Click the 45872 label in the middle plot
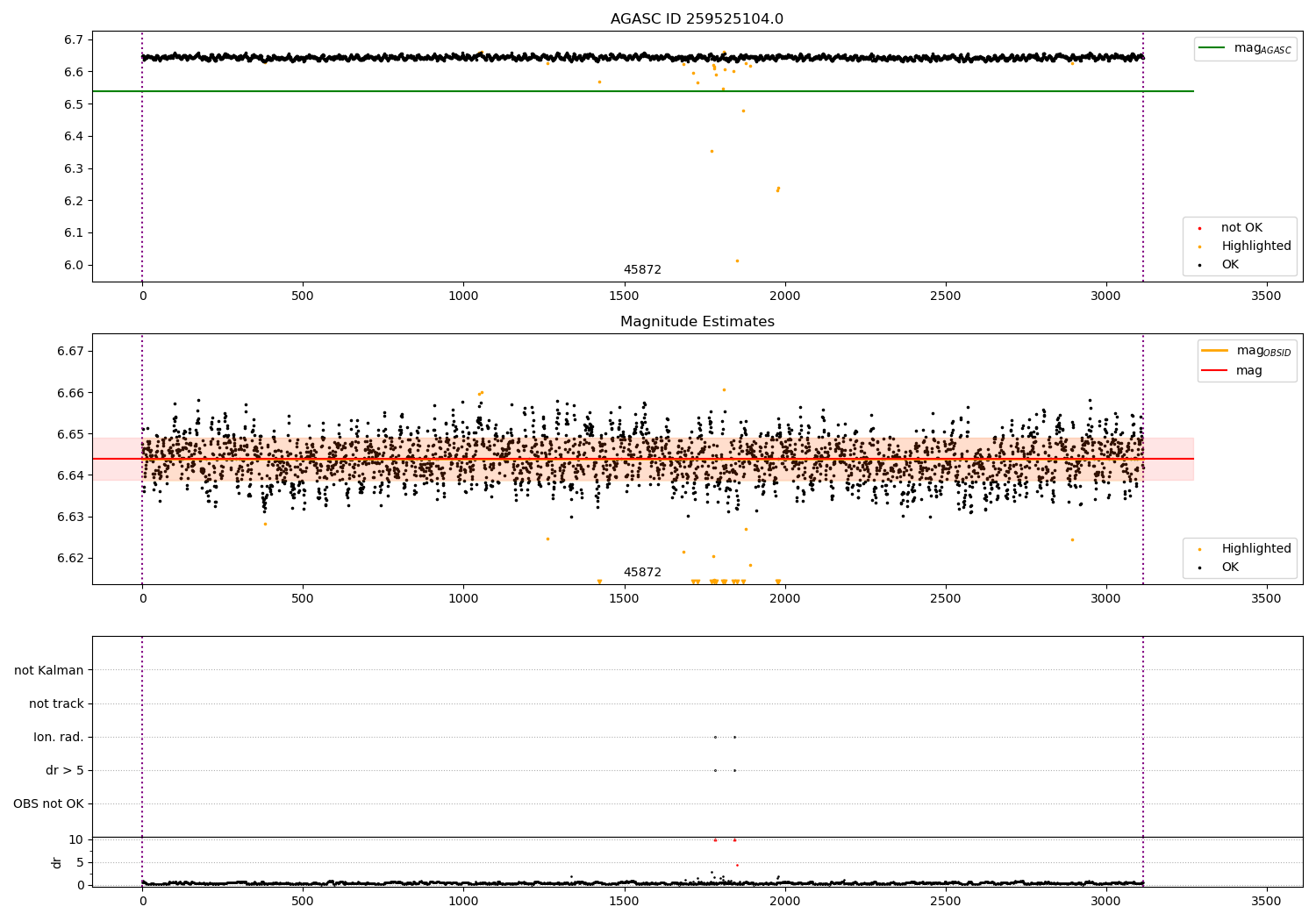Image resolution: width=1316 pixels, height=921 pixels. point(642,573)
